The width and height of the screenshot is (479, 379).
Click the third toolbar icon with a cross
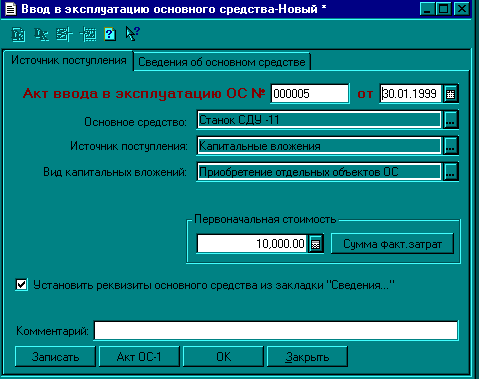[x=64, y=34]
